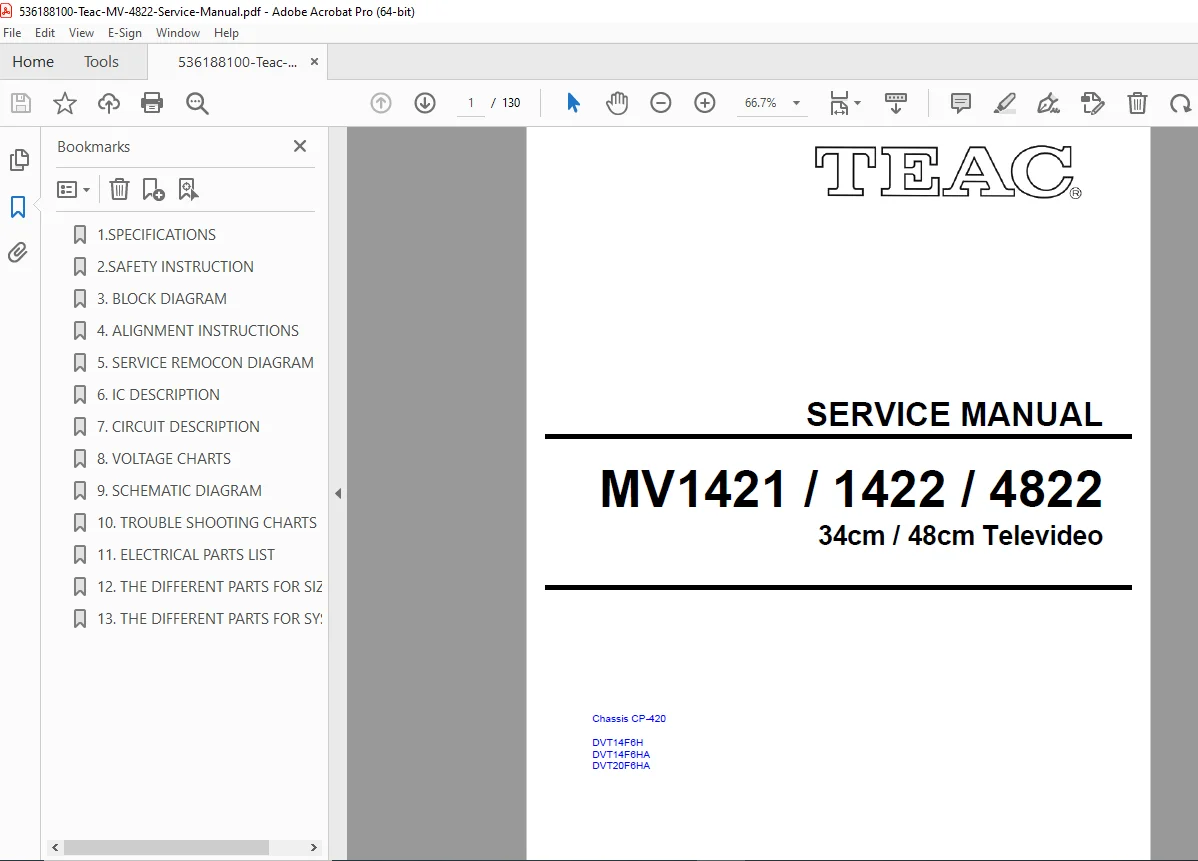Viewport: 1198px width, 861px height.
Task: Rotate the page view icon
Action: tap(1180, 102)
